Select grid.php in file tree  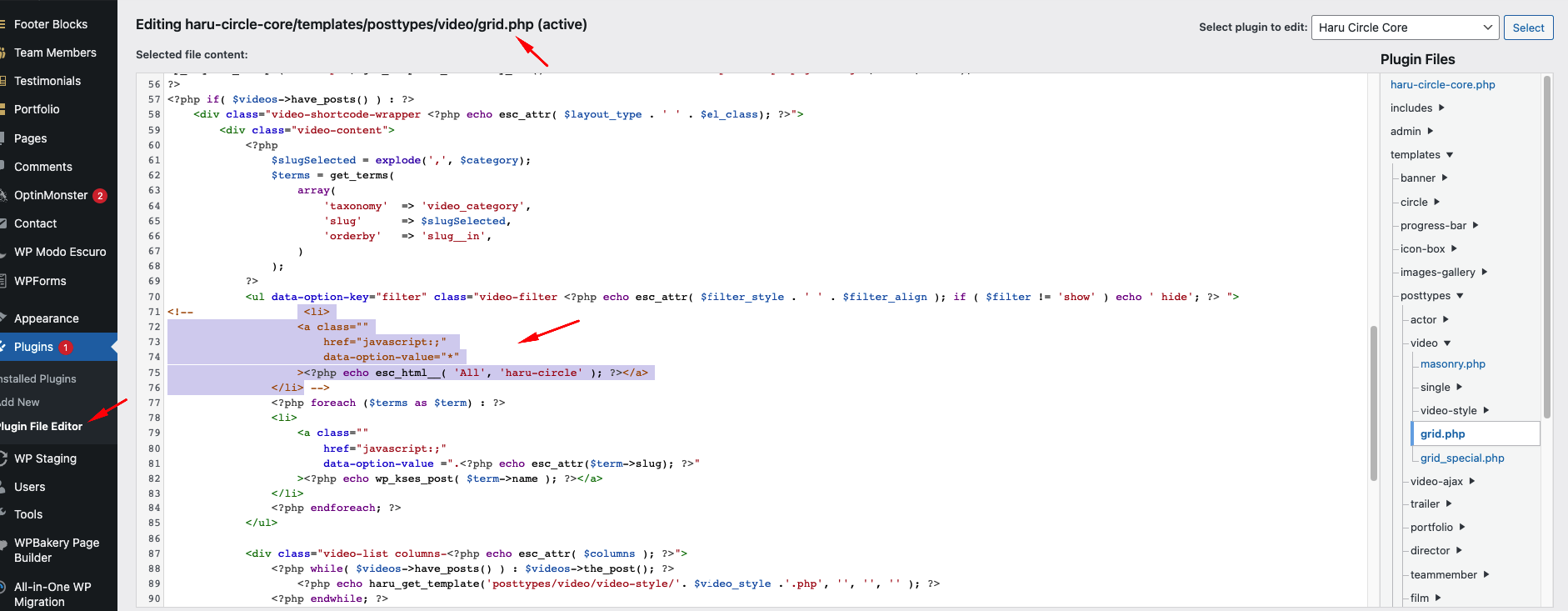[x=1475, y=433]
